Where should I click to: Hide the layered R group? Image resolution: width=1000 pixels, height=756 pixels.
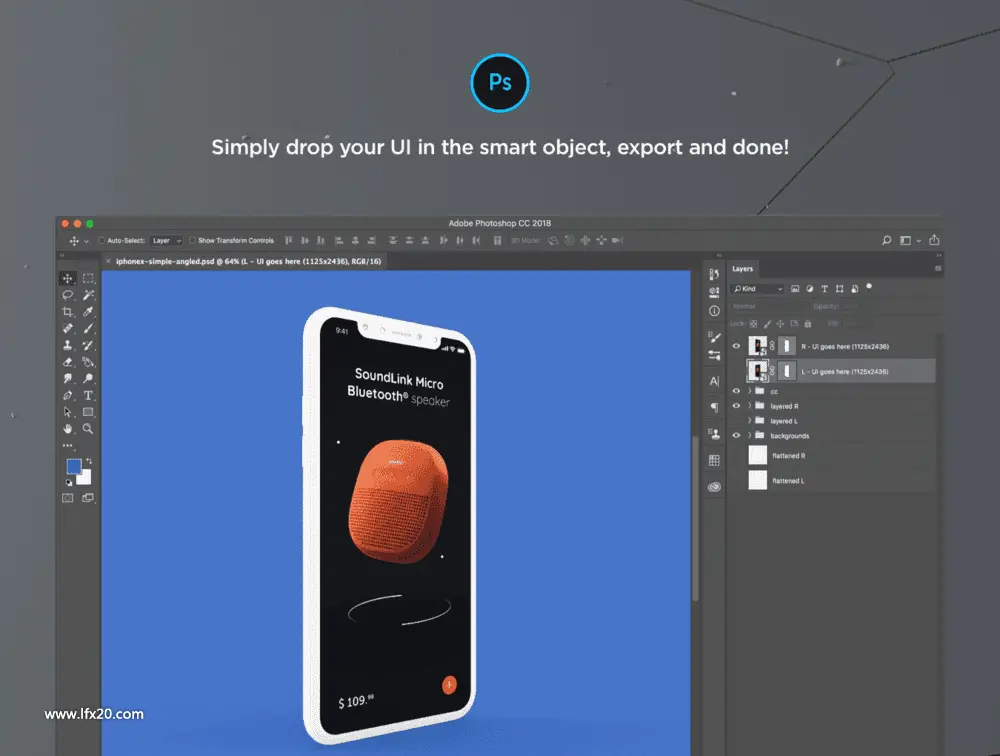tap(736, 406)
